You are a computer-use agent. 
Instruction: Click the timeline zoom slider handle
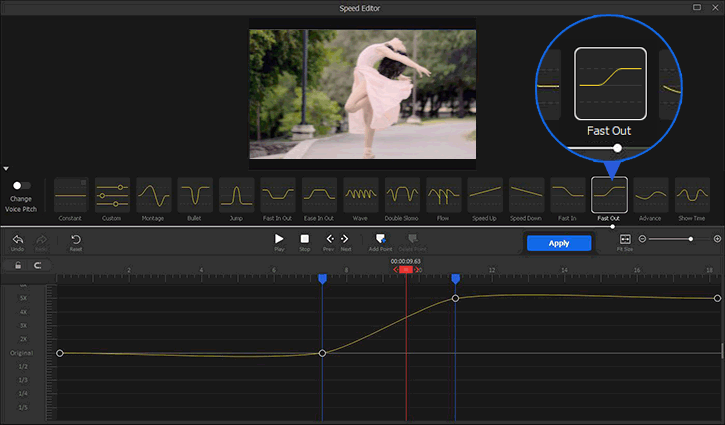[x=690, y=239]
